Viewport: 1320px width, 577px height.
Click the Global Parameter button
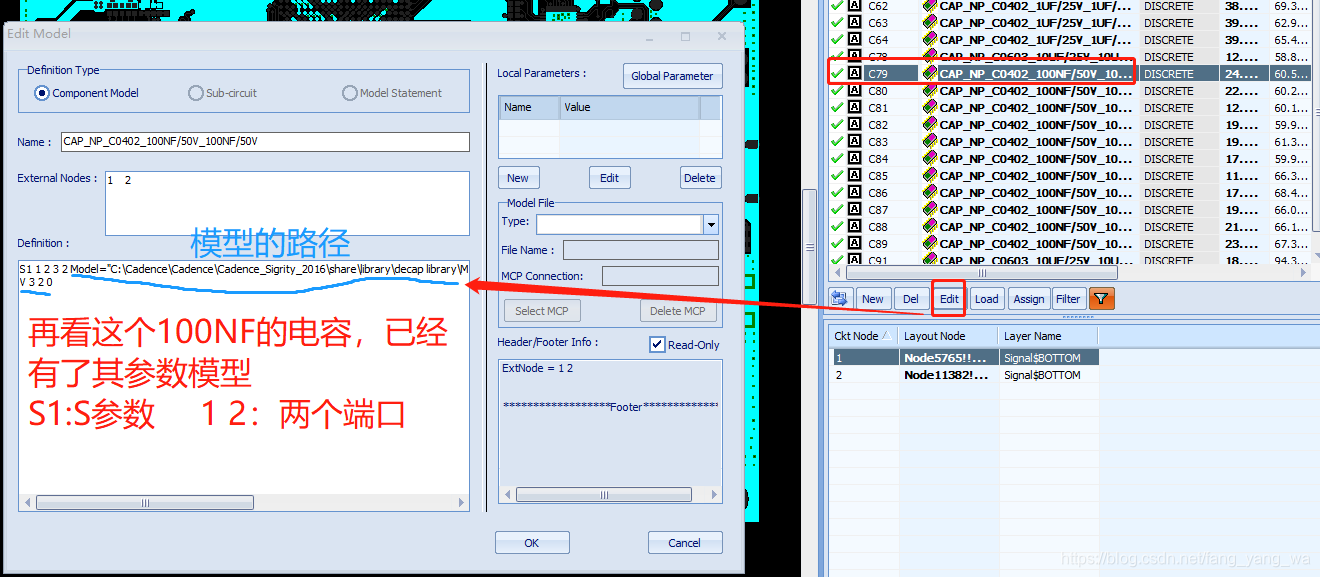point(672,76)
